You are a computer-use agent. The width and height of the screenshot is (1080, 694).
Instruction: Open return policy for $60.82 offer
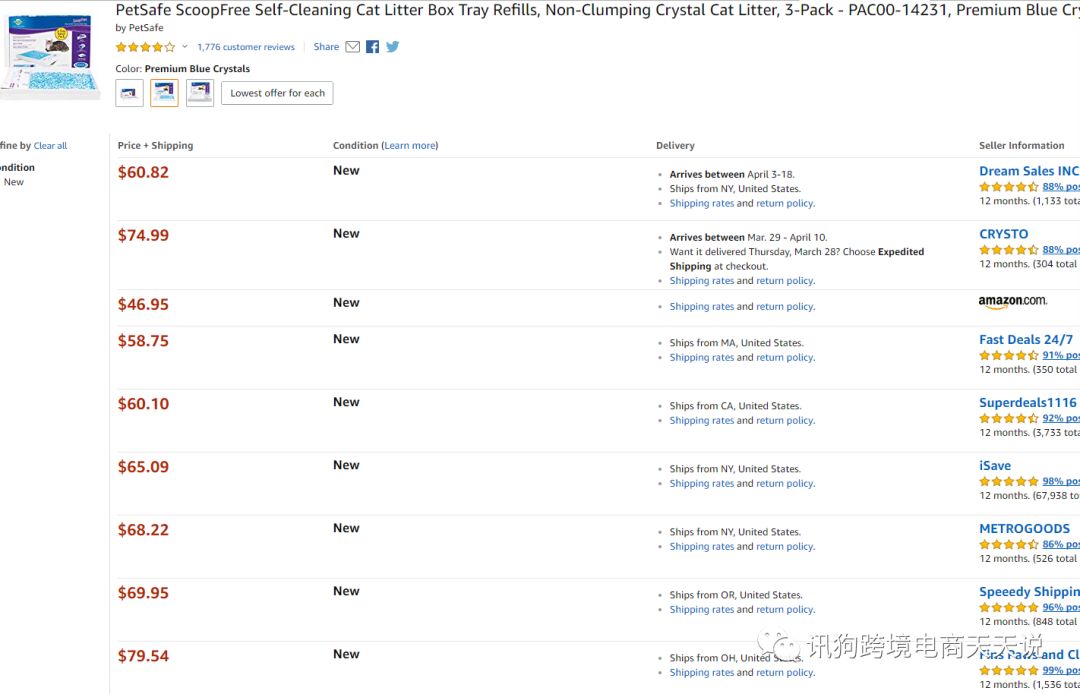785,204
